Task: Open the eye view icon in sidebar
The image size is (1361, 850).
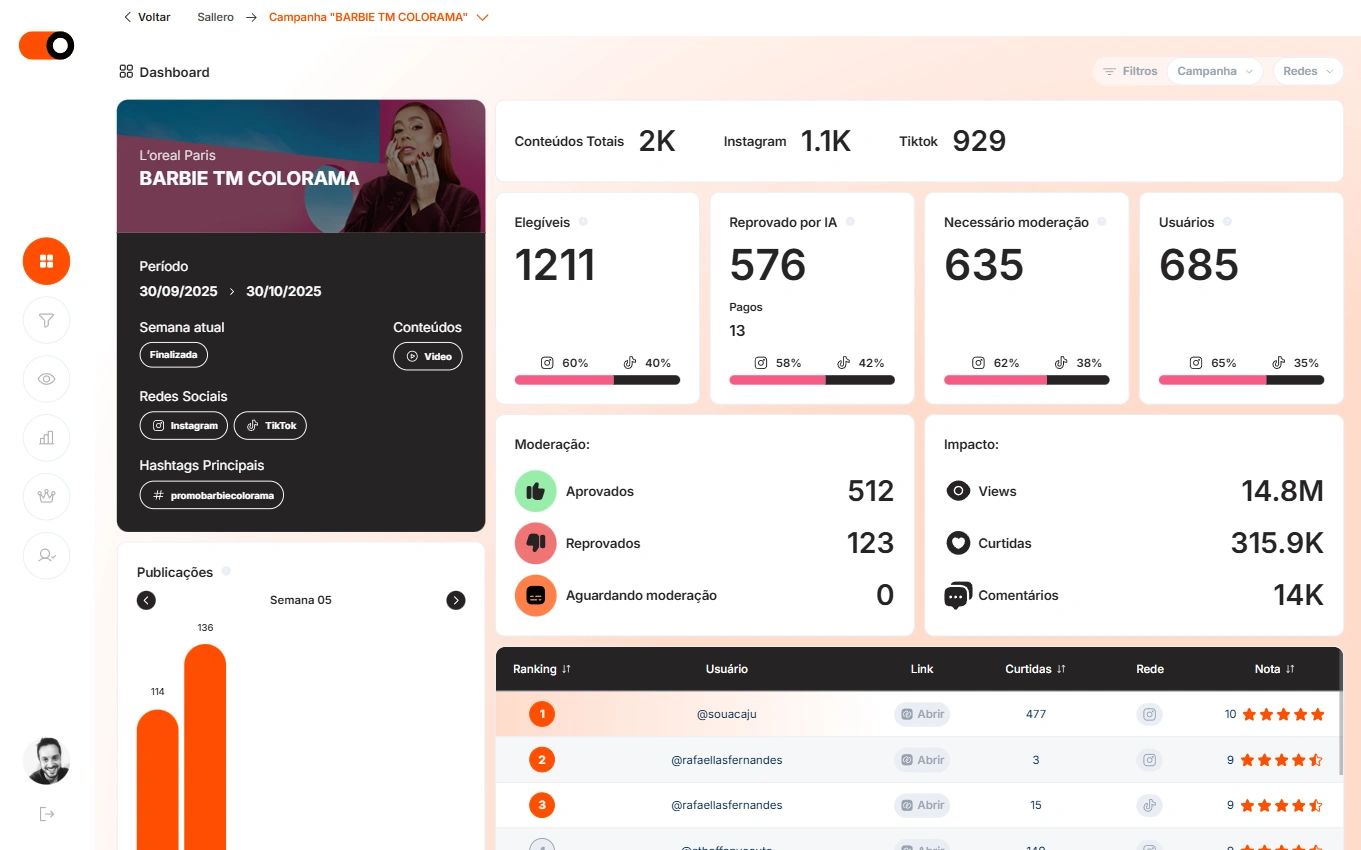Action: point(46,379)
